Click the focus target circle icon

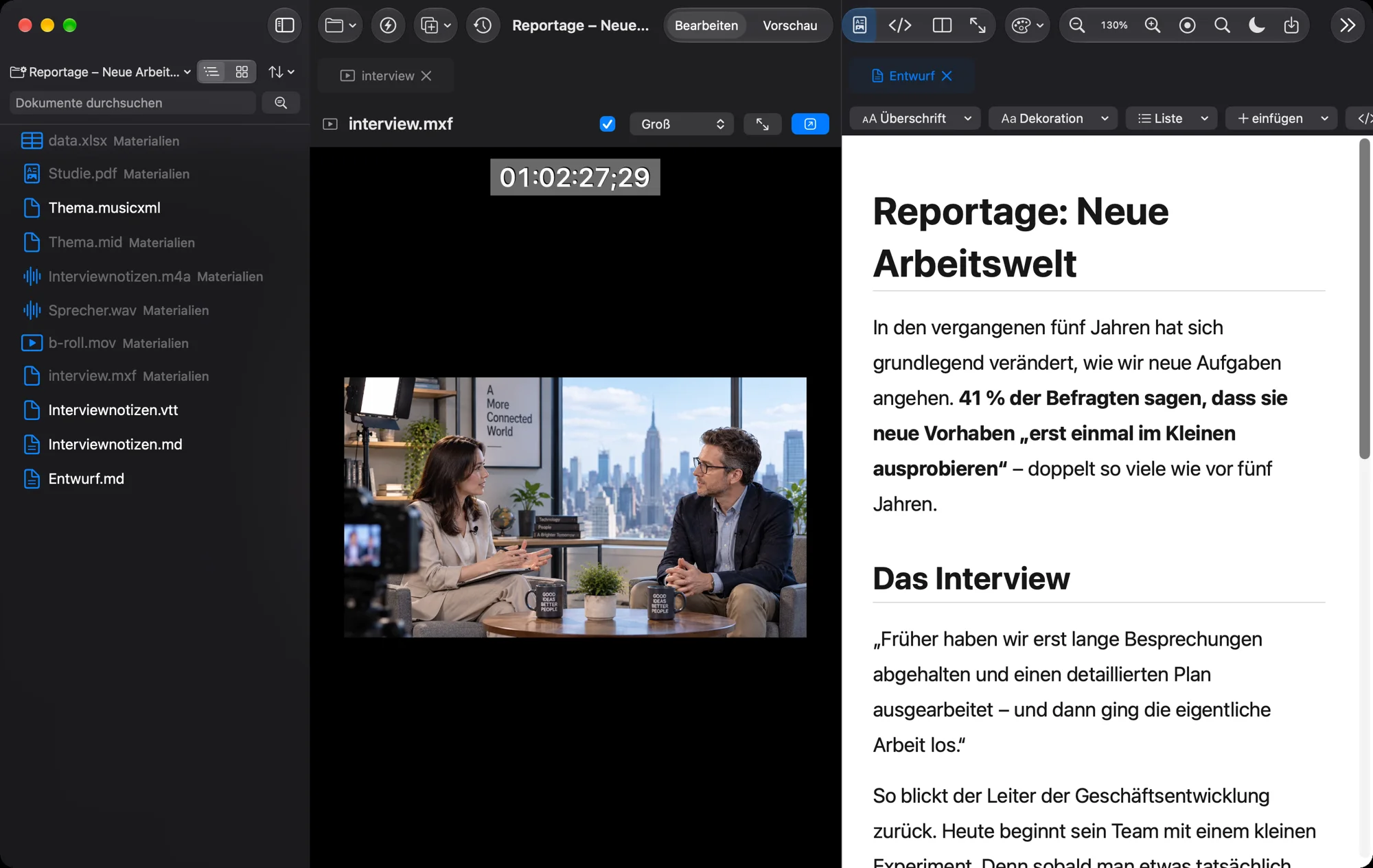pos(1187,25)
